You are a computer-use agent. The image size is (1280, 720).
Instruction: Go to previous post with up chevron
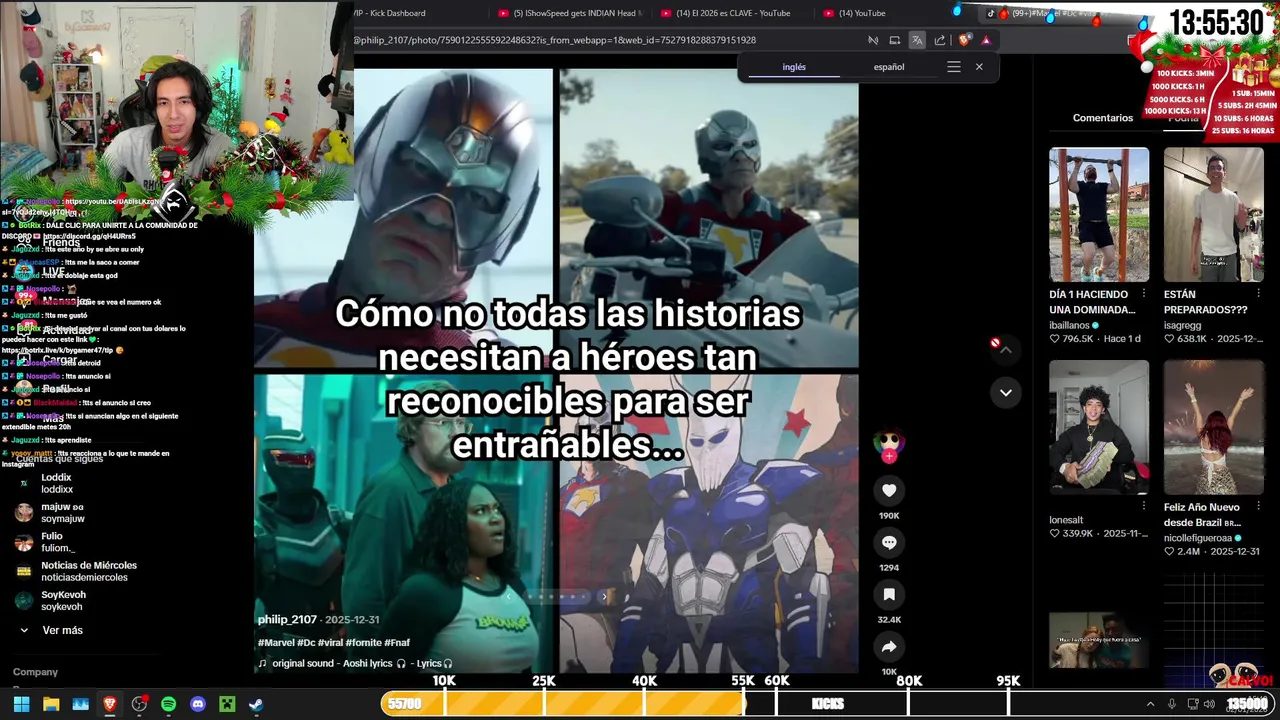[1005, 350]
